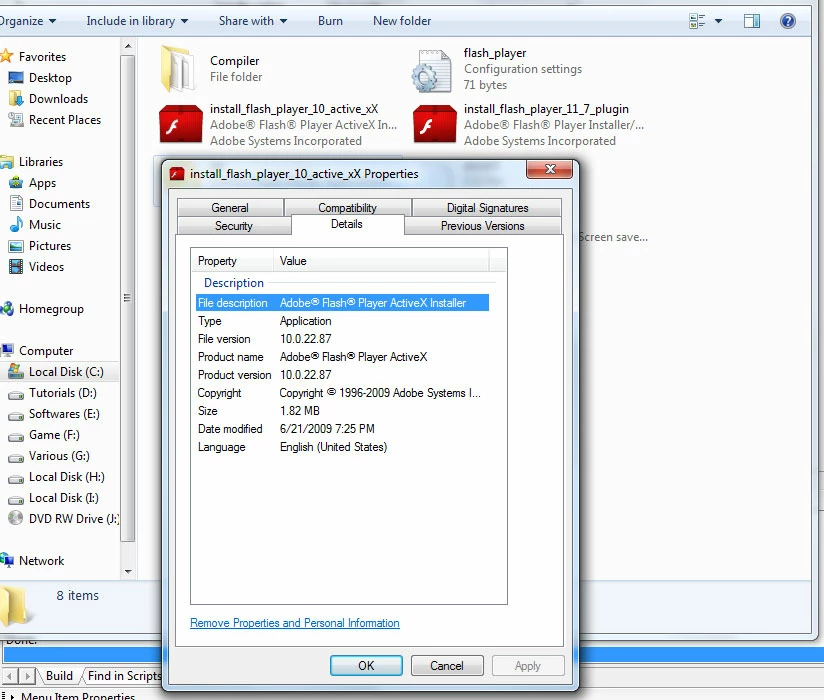
Task: Open the Include in library dropdown
Action: pos(137,21)
